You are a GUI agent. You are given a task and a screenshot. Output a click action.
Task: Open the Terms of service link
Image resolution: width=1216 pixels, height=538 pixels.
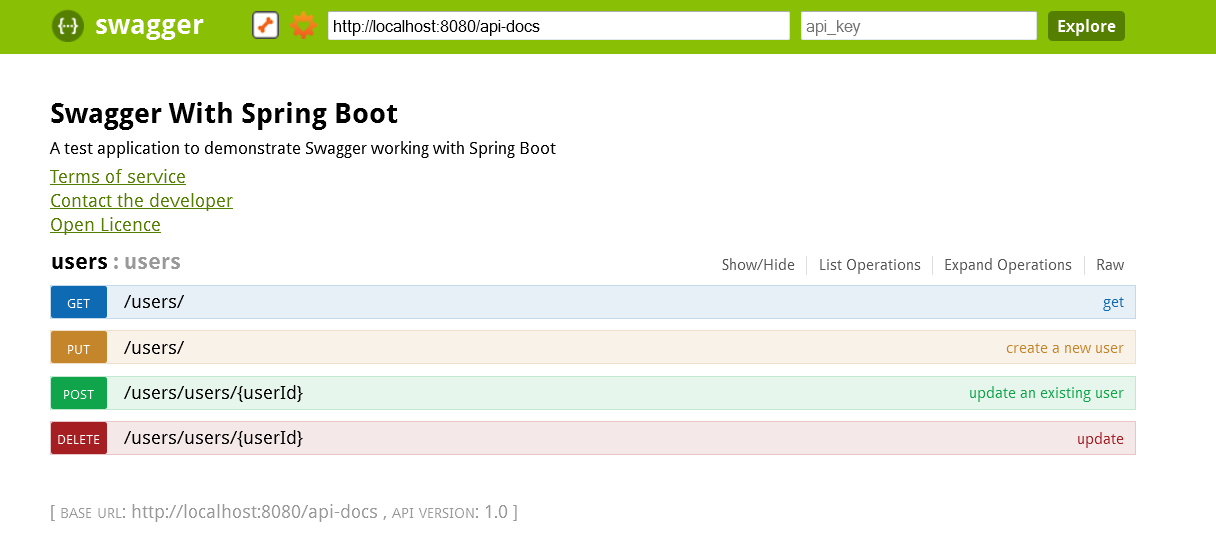(118, 177)
